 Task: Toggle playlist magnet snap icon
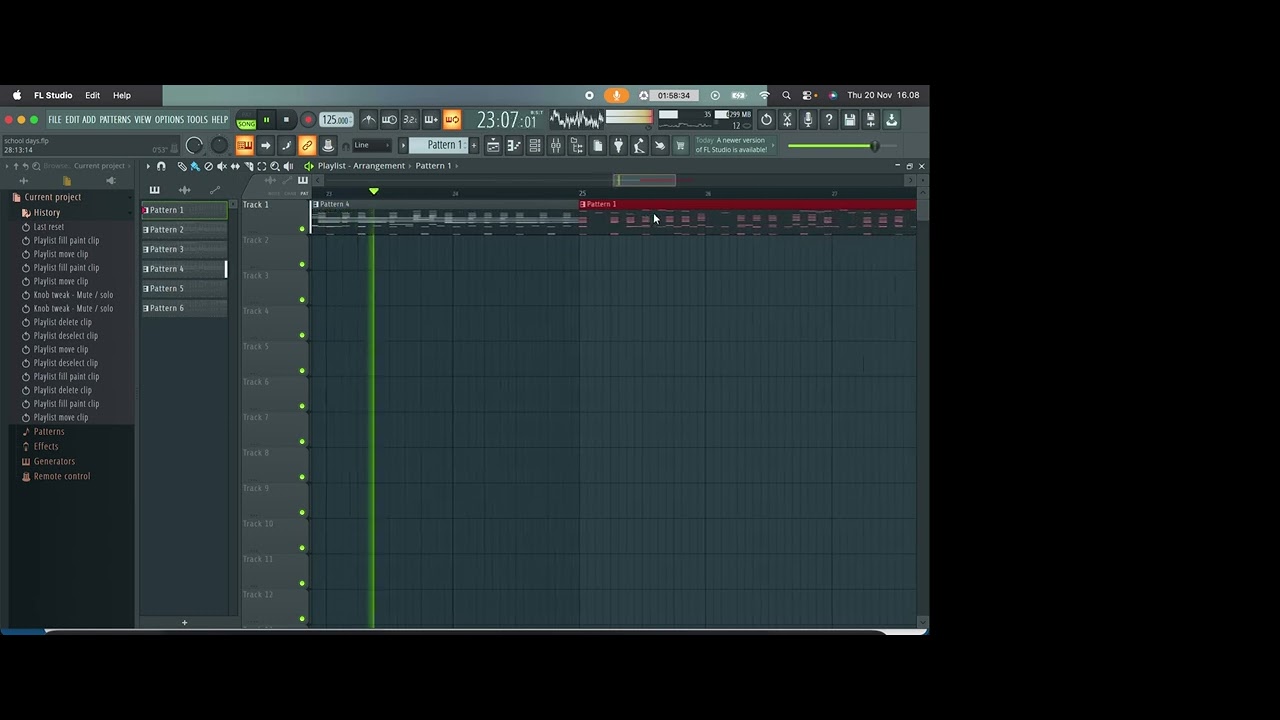coord(161,166)
